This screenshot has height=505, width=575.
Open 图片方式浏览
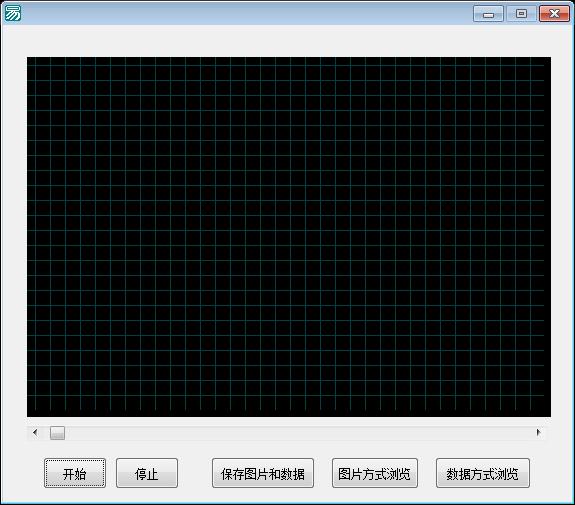tap(375, 473)
